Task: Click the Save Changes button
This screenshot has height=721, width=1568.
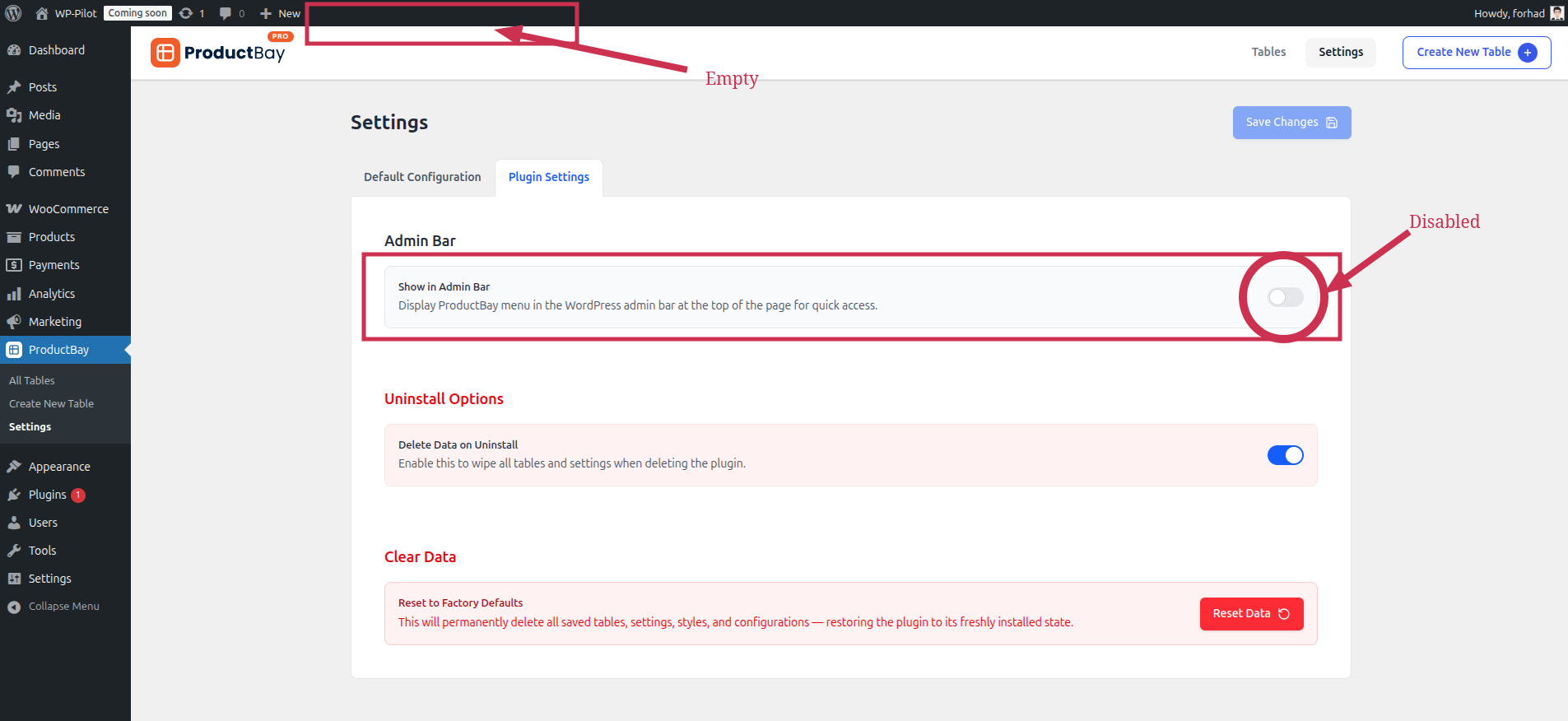Action: 1291,123
